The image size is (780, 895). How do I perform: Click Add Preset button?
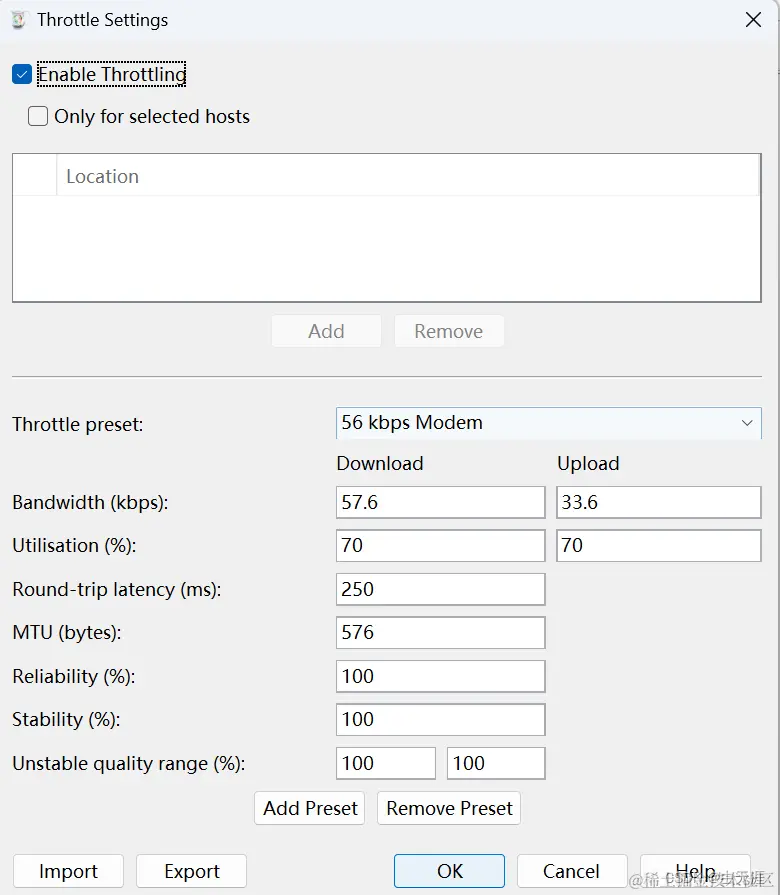click(309, 808)
